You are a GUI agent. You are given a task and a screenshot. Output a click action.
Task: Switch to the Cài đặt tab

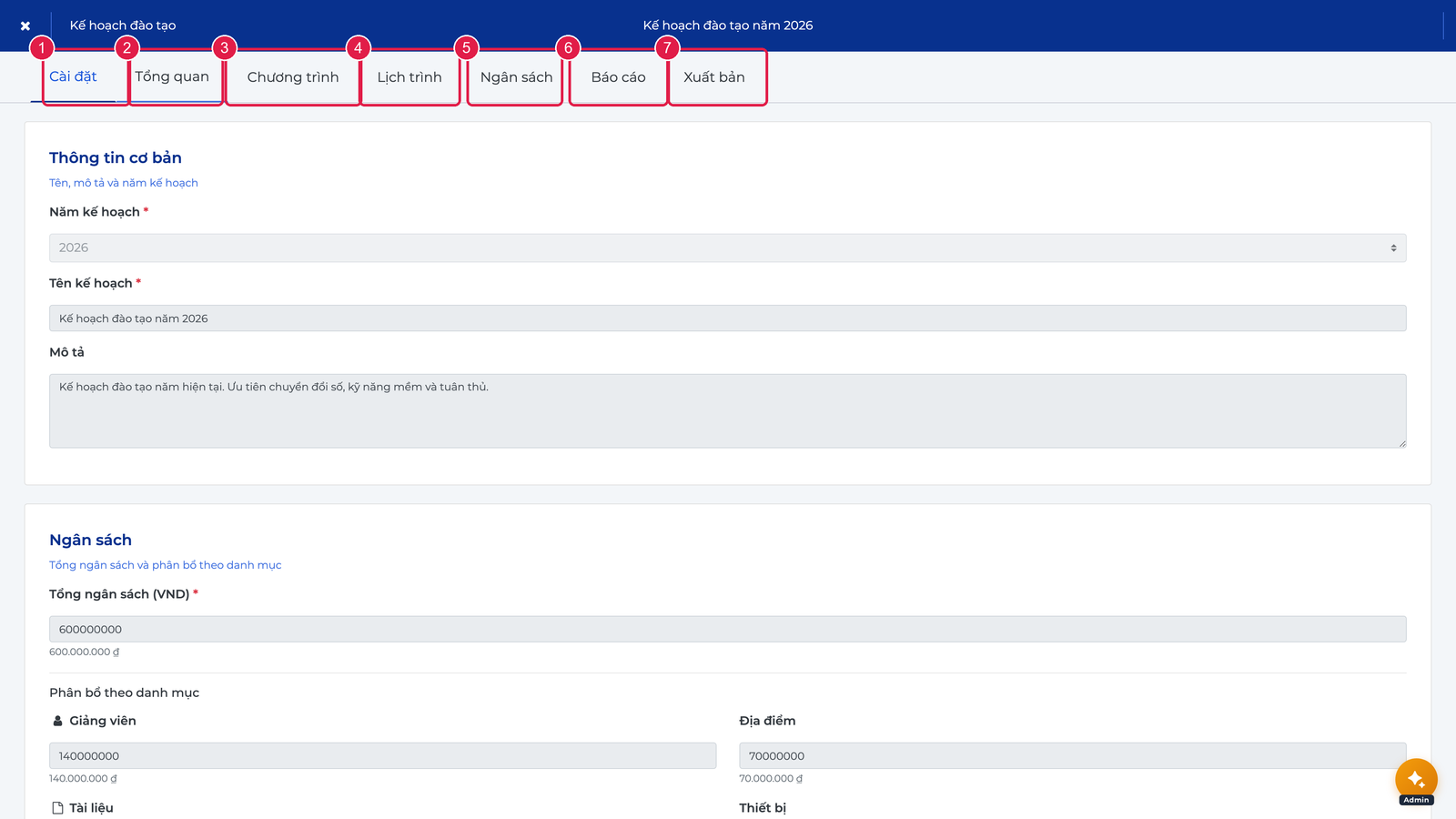(73, 76)
